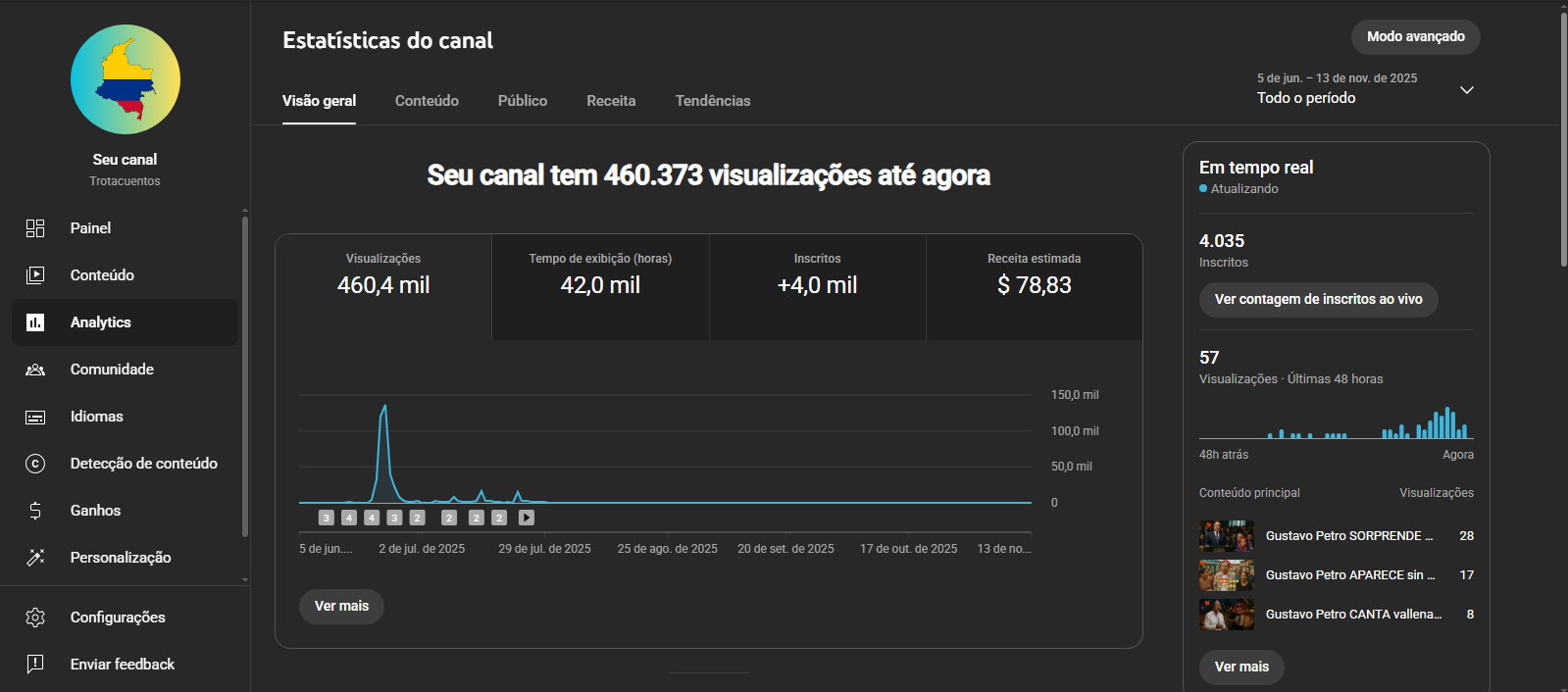Expand the date range chevron arrow
The image size is (1568, 692).
click(x=1467, y=90)
